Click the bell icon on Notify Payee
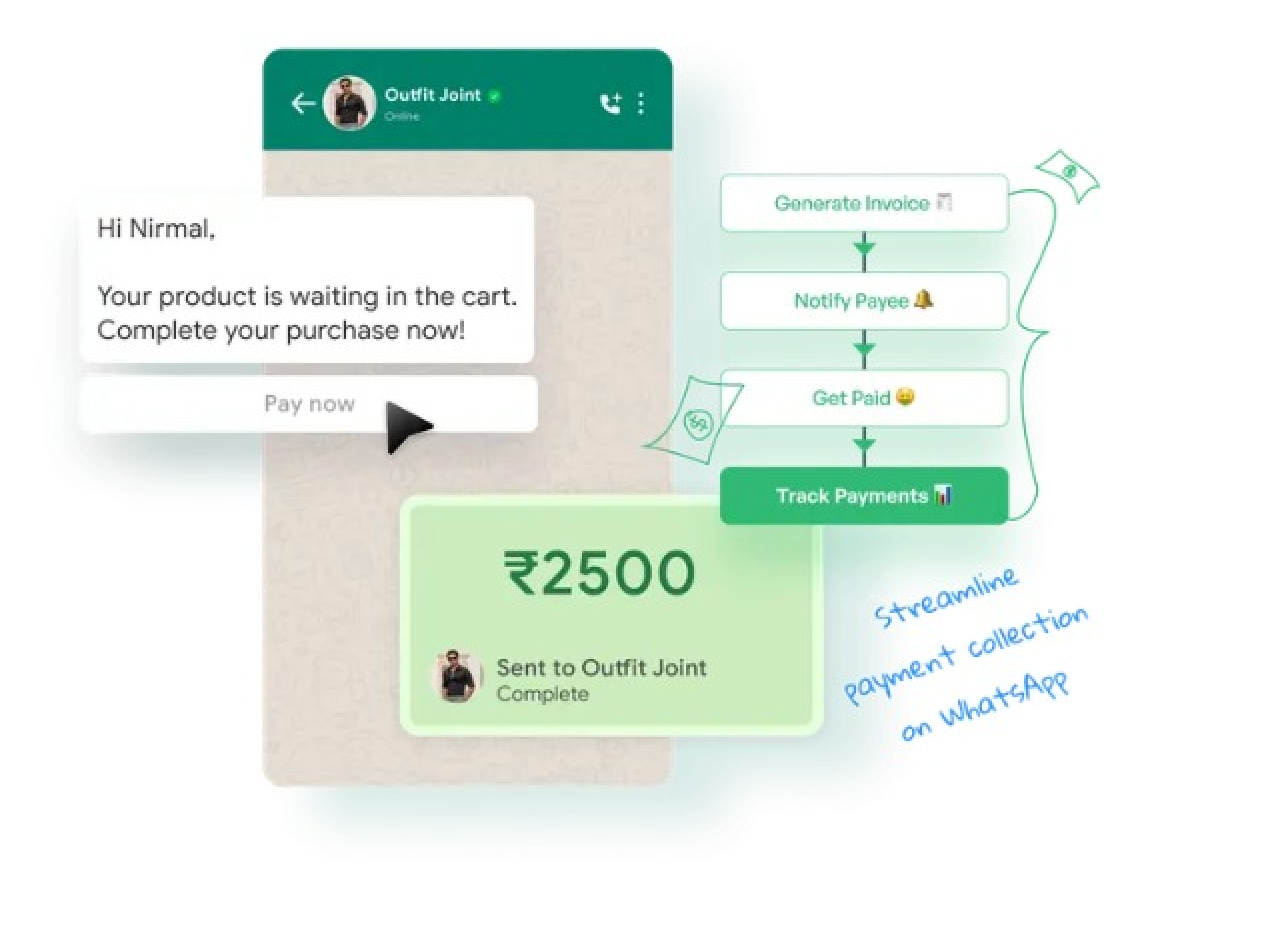 924,300
